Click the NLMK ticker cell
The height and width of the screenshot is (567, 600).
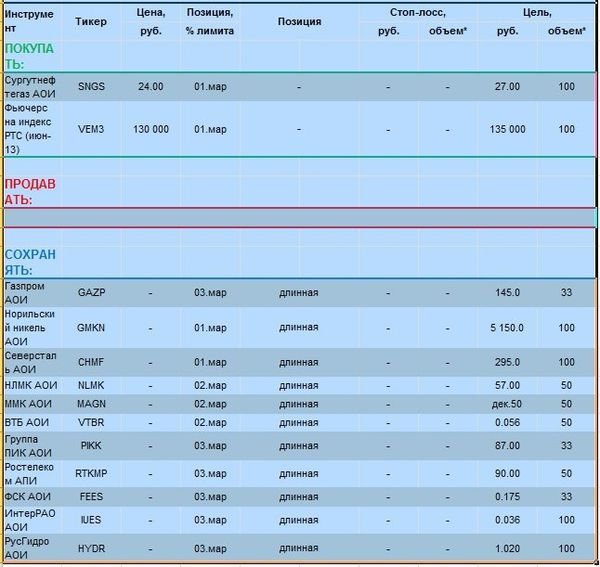pos(91,385)
